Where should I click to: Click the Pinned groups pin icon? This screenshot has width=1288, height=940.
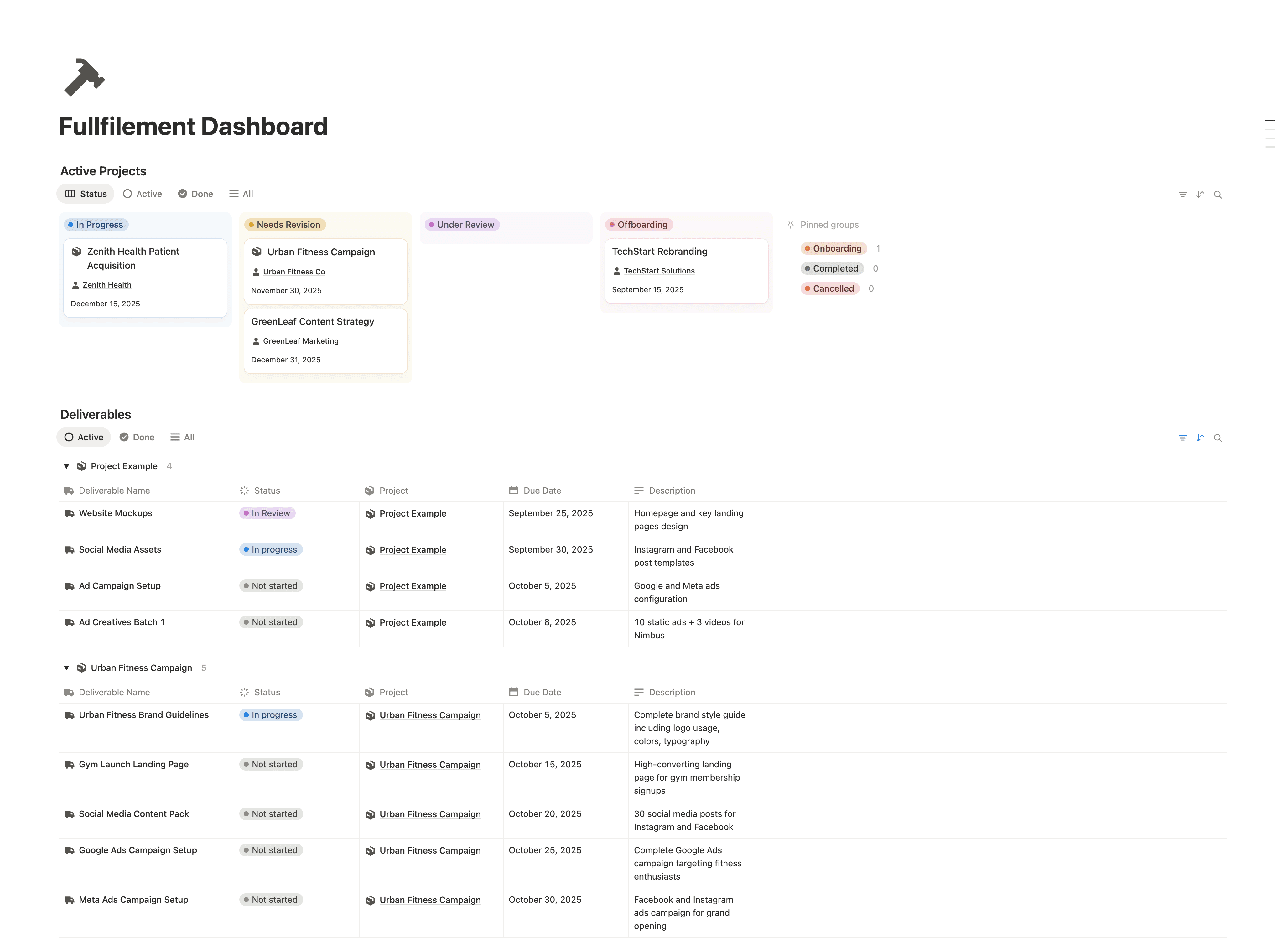click(790, 225)
